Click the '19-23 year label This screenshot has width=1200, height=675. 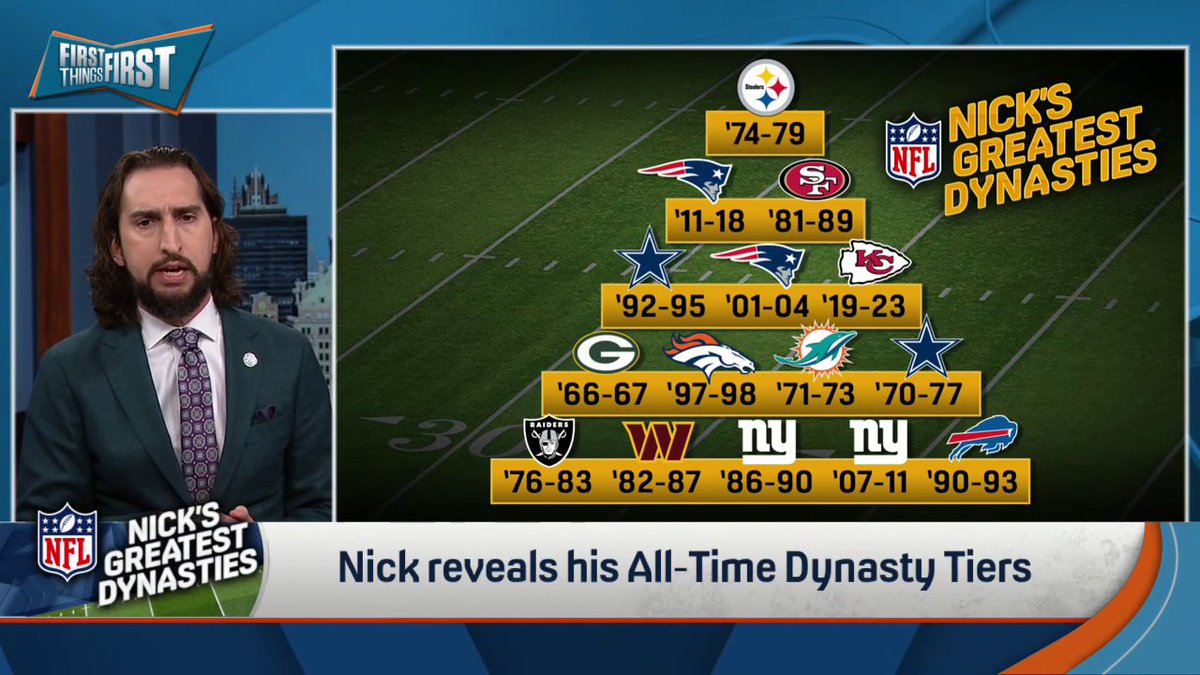863,306
